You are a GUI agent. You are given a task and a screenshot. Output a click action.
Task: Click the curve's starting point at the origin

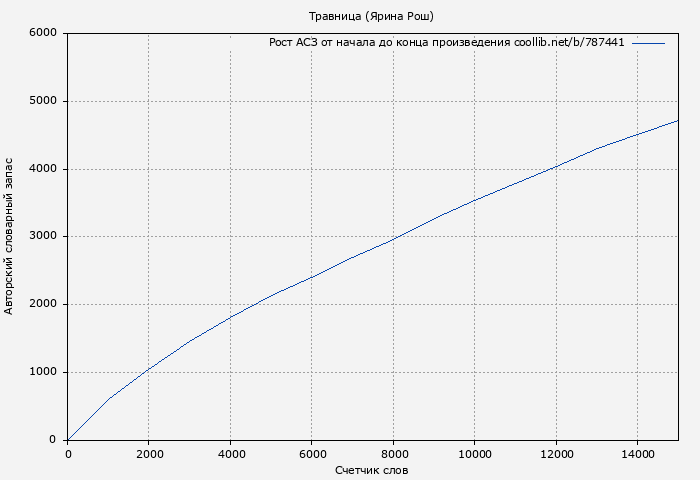point(68,440)
